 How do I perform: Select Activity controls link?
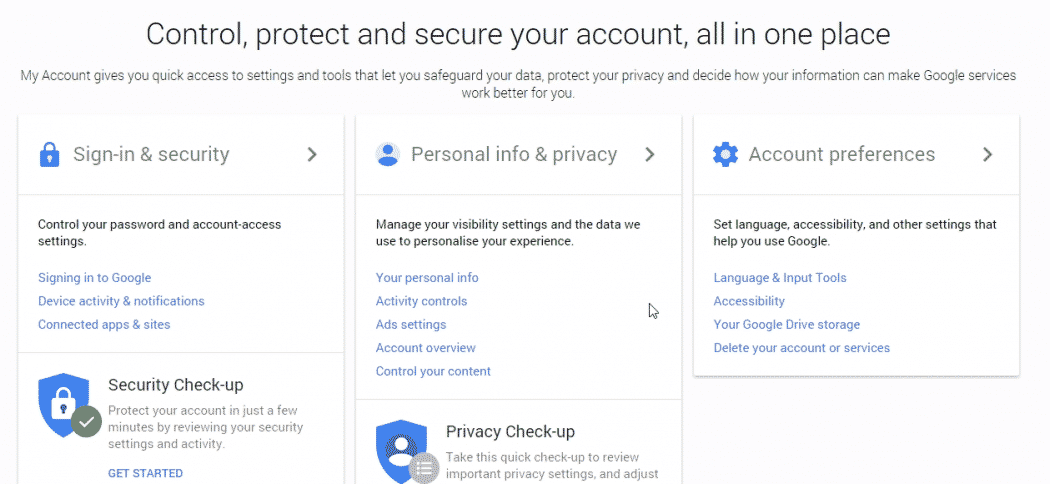[x=421, y=301]
